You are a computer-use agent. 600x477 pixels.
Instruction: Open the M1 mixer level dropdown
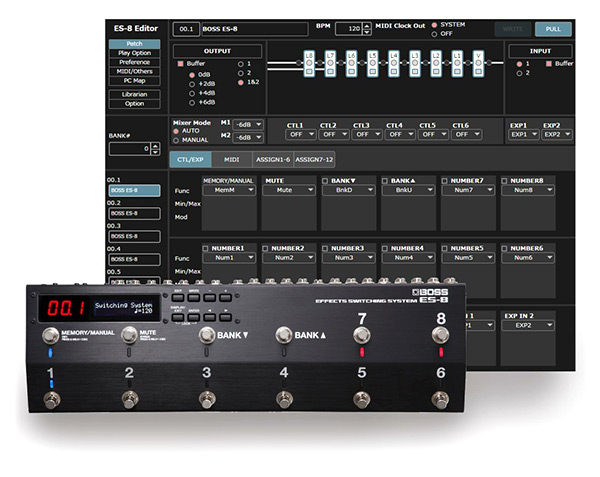click(248, 125)
